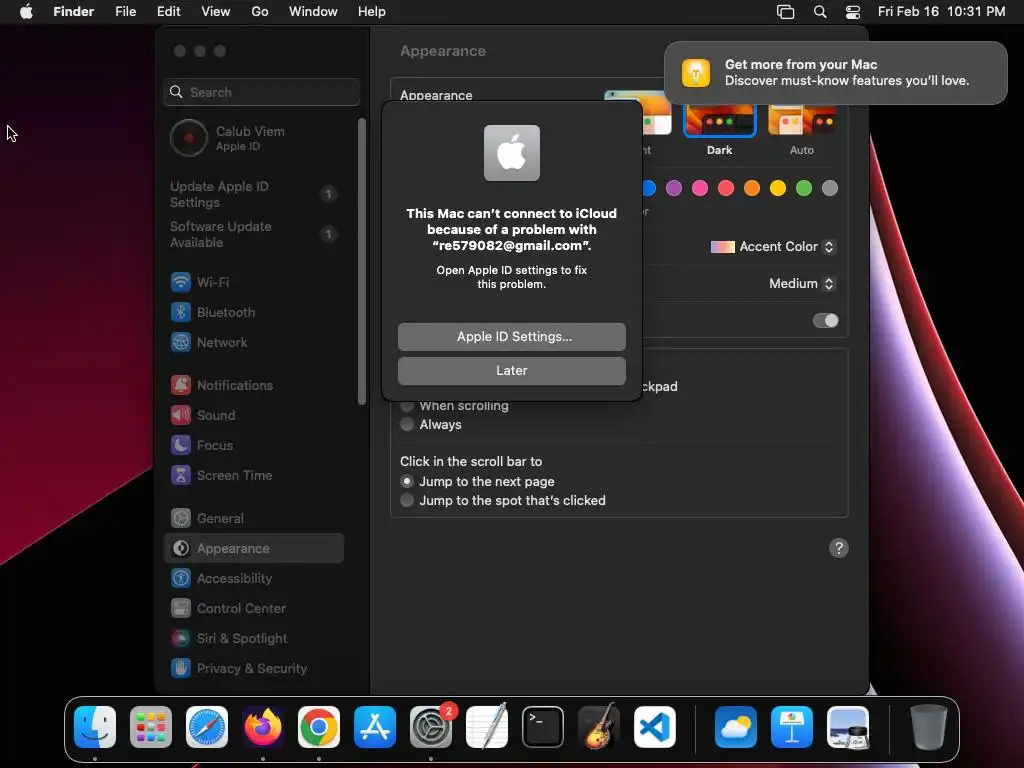Screen dimensions: 1024x768
Task: Click the date and time in menu bar
Action: [x=941, y=11]
